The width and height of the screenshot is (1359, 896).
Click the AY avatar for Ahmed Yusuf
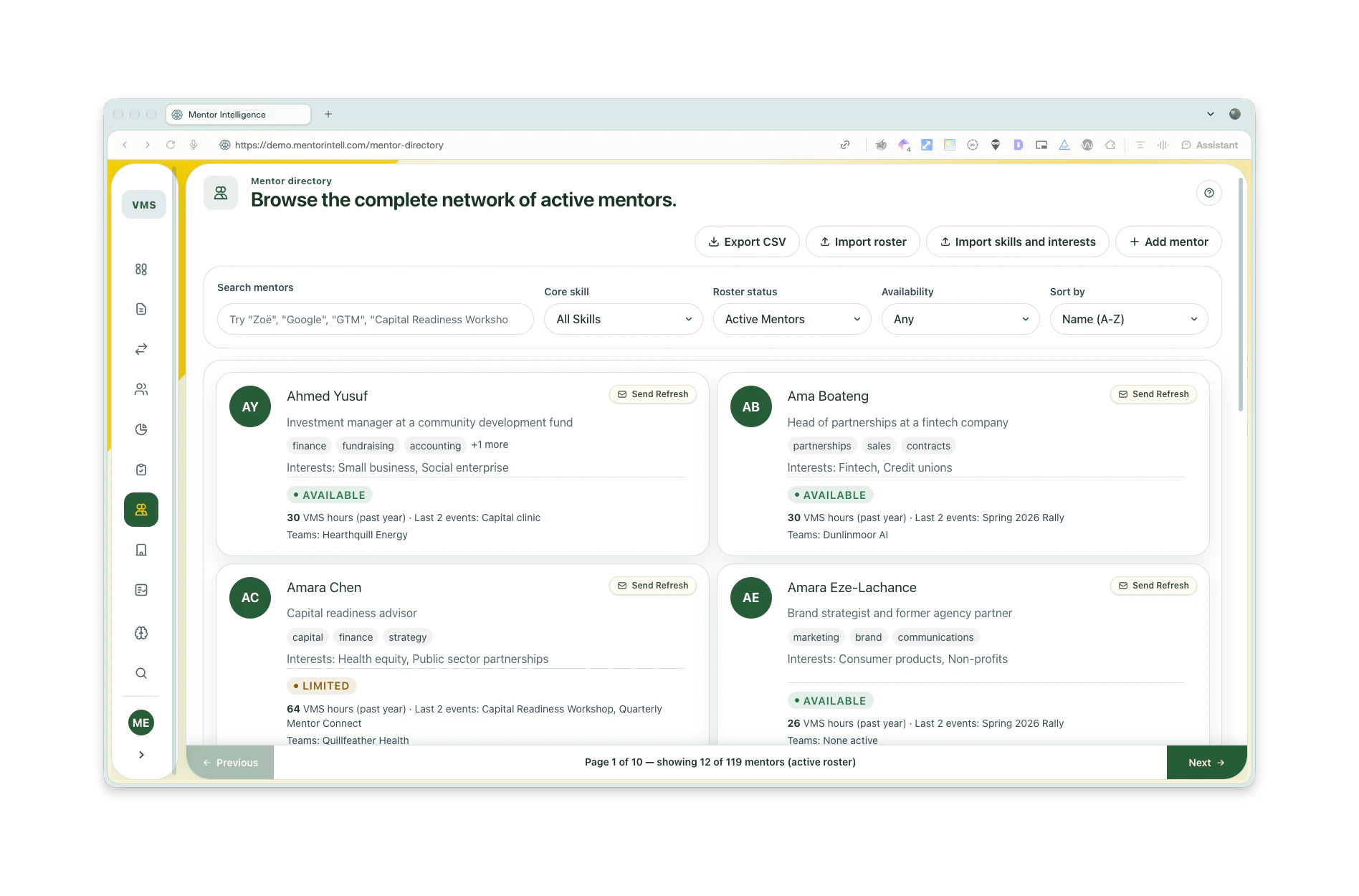(x=250, y=406)
